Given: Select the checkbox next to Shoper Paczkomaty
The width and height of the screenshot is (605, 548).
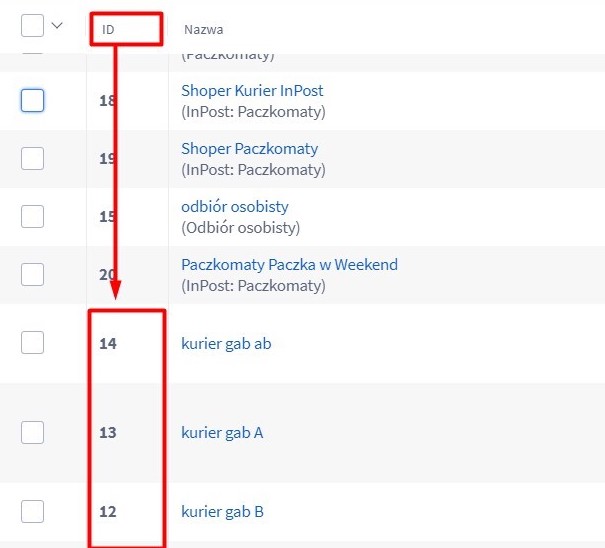Looking at the screenshot, I should (33, 158).
